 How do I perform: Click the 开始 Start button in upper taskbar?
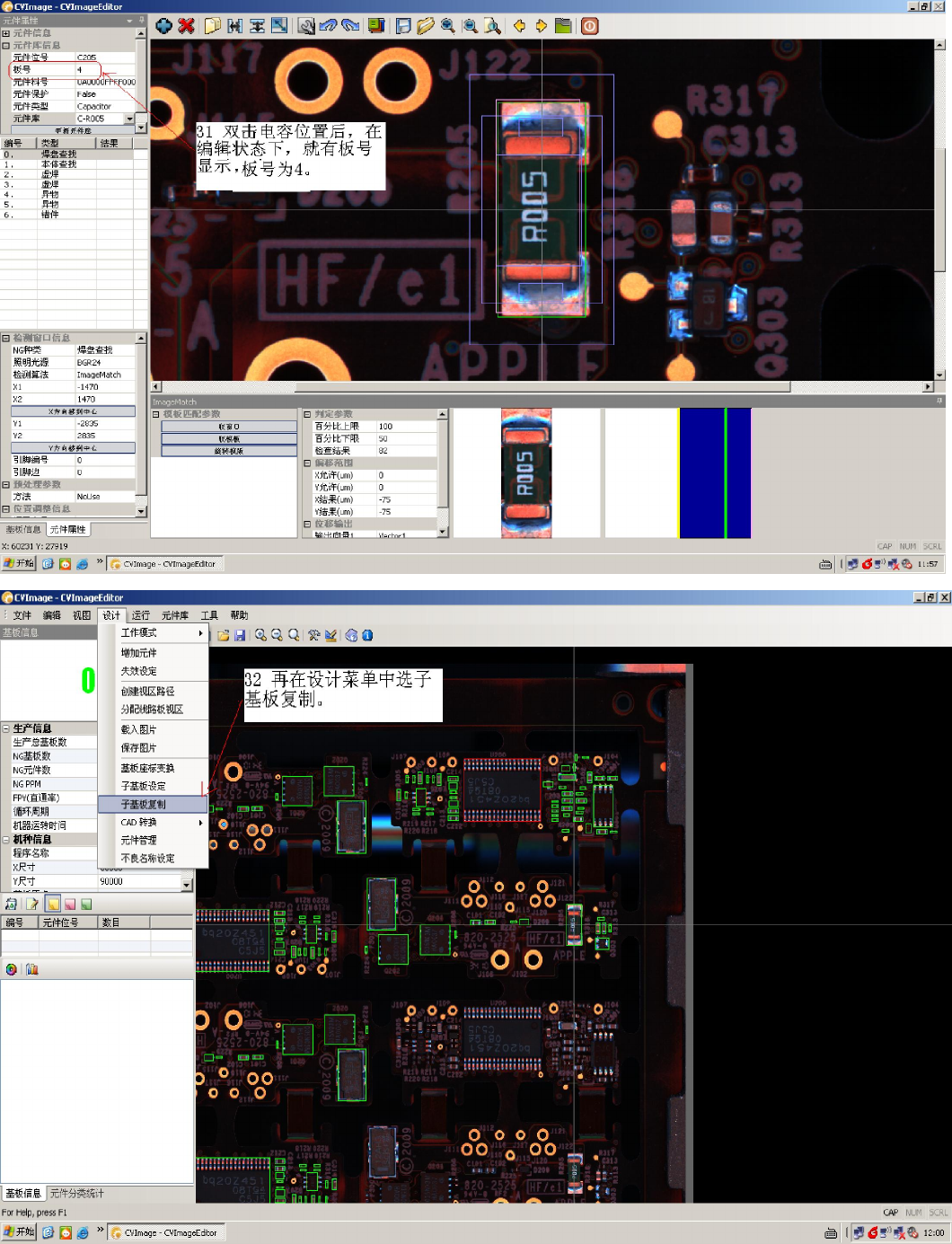coord(19,564)
